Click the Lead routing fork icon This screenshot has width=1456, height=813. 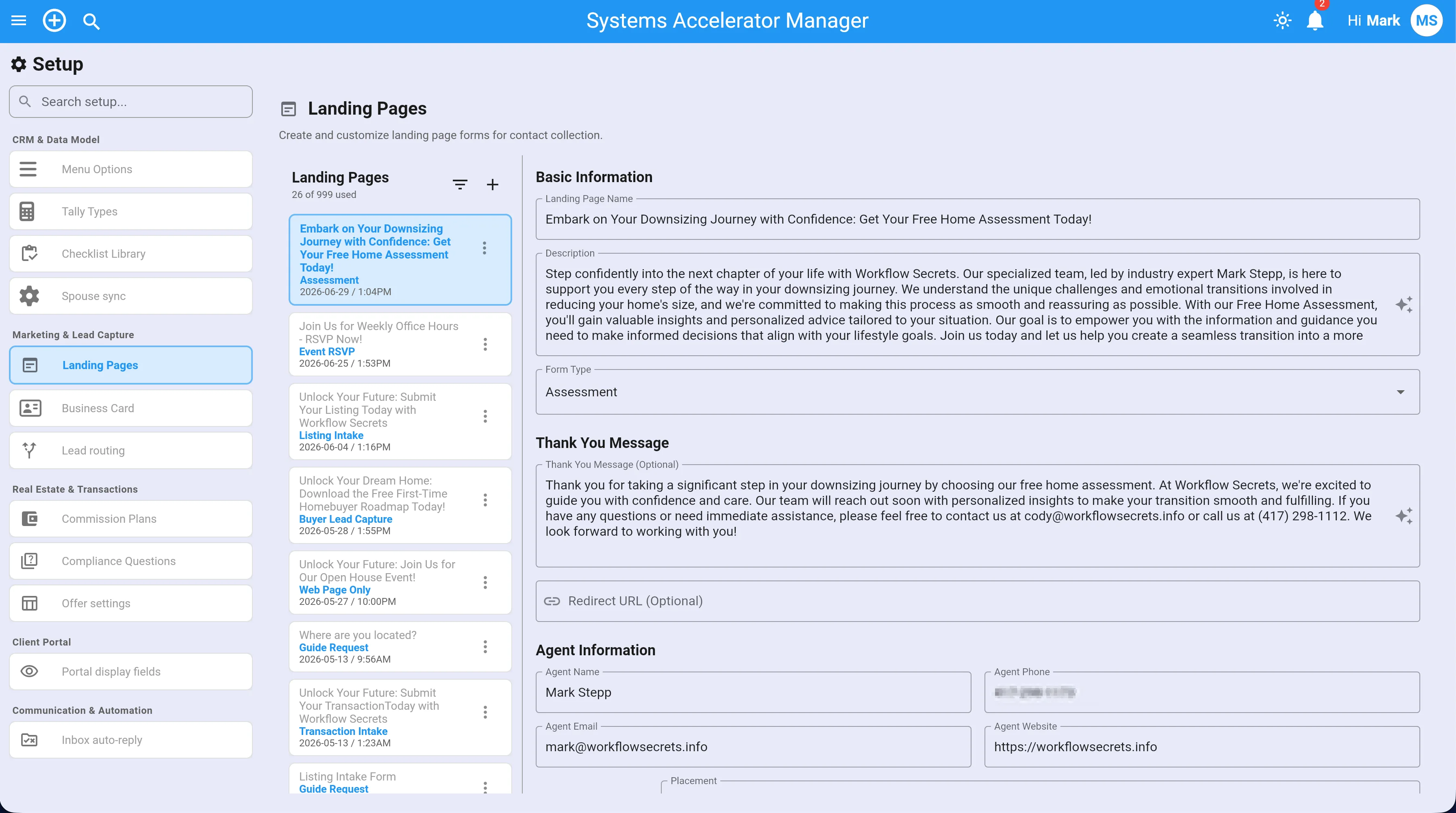click(x=29, y=450)
